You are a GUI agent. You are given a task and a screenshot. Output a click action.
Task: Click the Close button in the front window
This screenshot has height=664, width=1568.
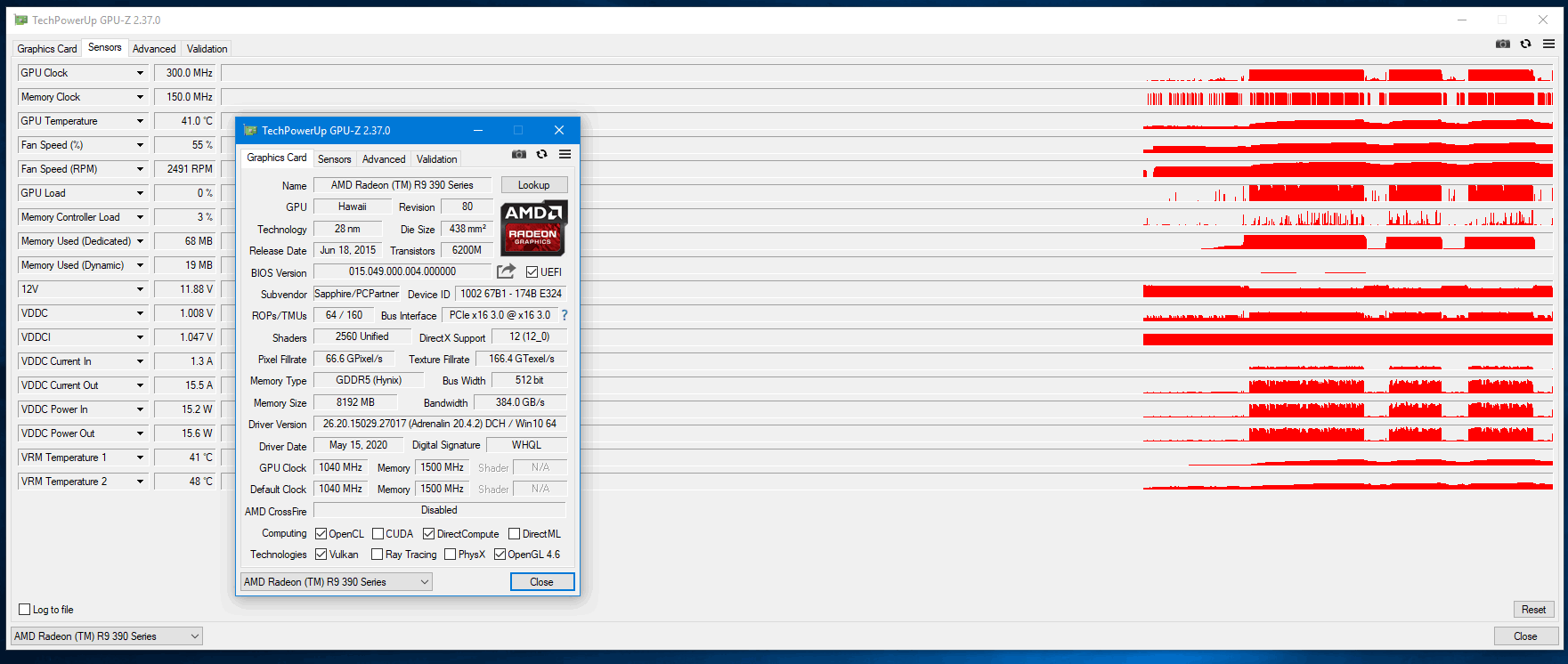(x=542, y=582)
